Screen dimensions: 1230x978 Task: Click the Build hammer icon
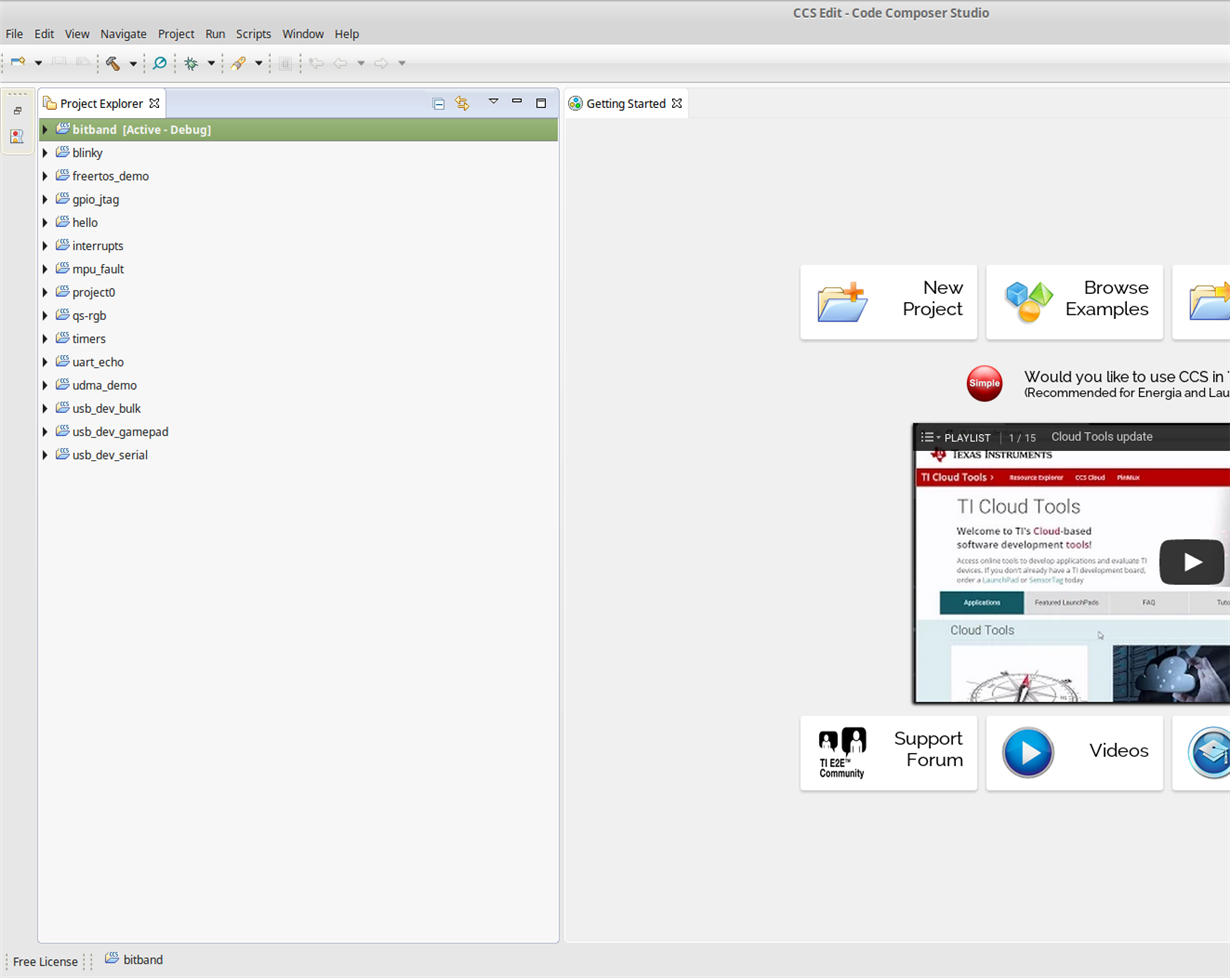113,63
